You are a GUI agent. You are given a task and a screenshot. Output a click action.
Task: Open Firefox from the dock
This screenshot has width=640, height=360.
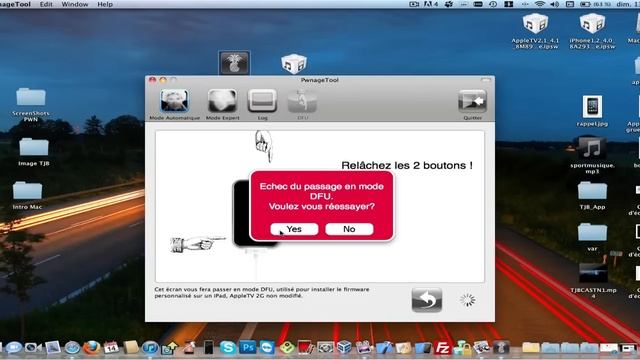[91, 348]
